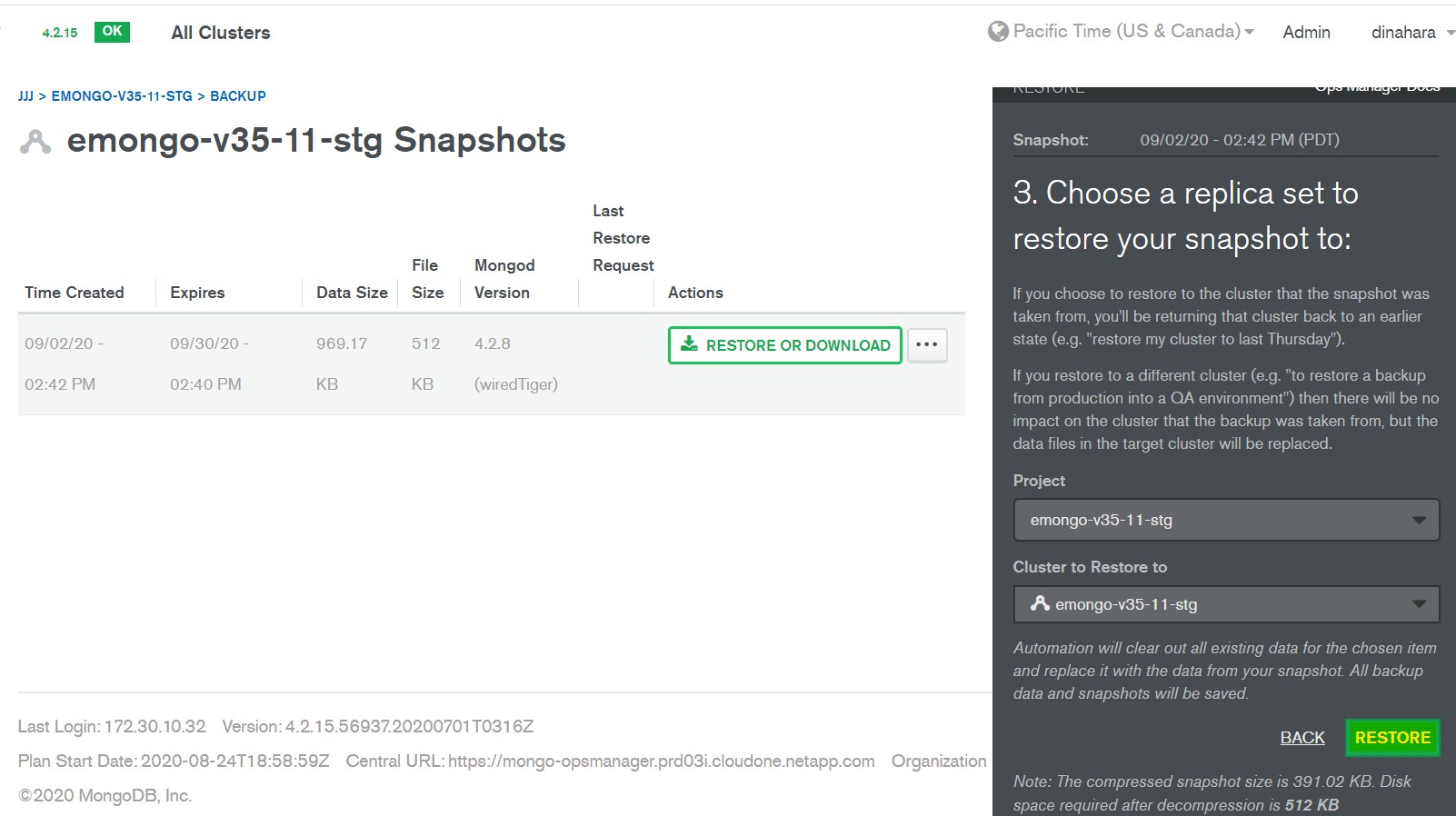Click the 4.2.15 version label
Viewport: 1456px width, 816px height.
(x=60, y=33)
